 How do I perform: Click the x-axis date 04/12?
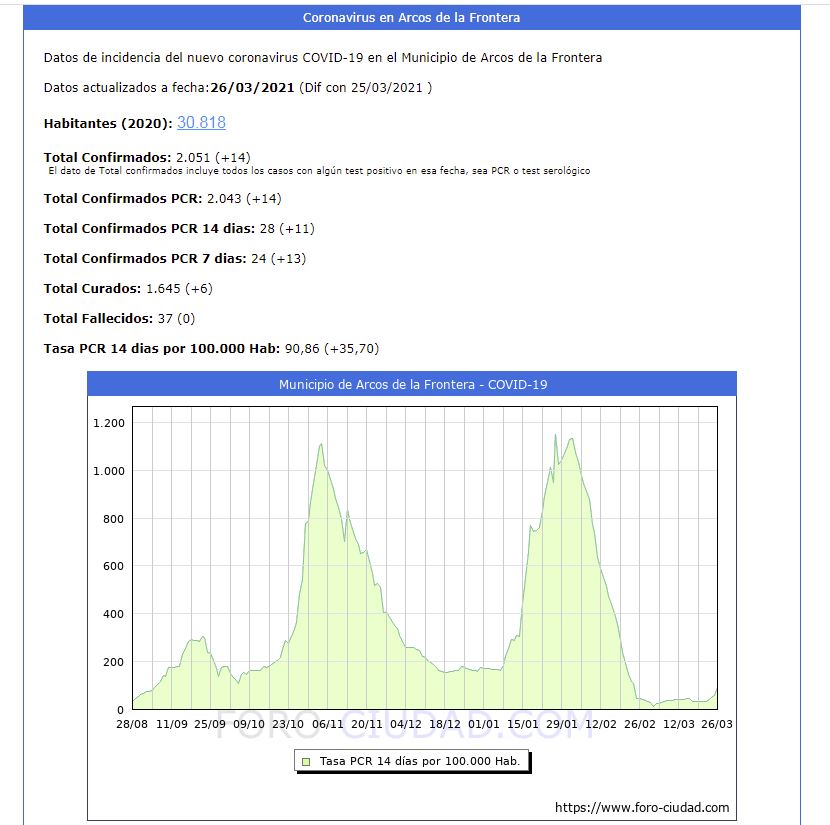tap(406, 724)
